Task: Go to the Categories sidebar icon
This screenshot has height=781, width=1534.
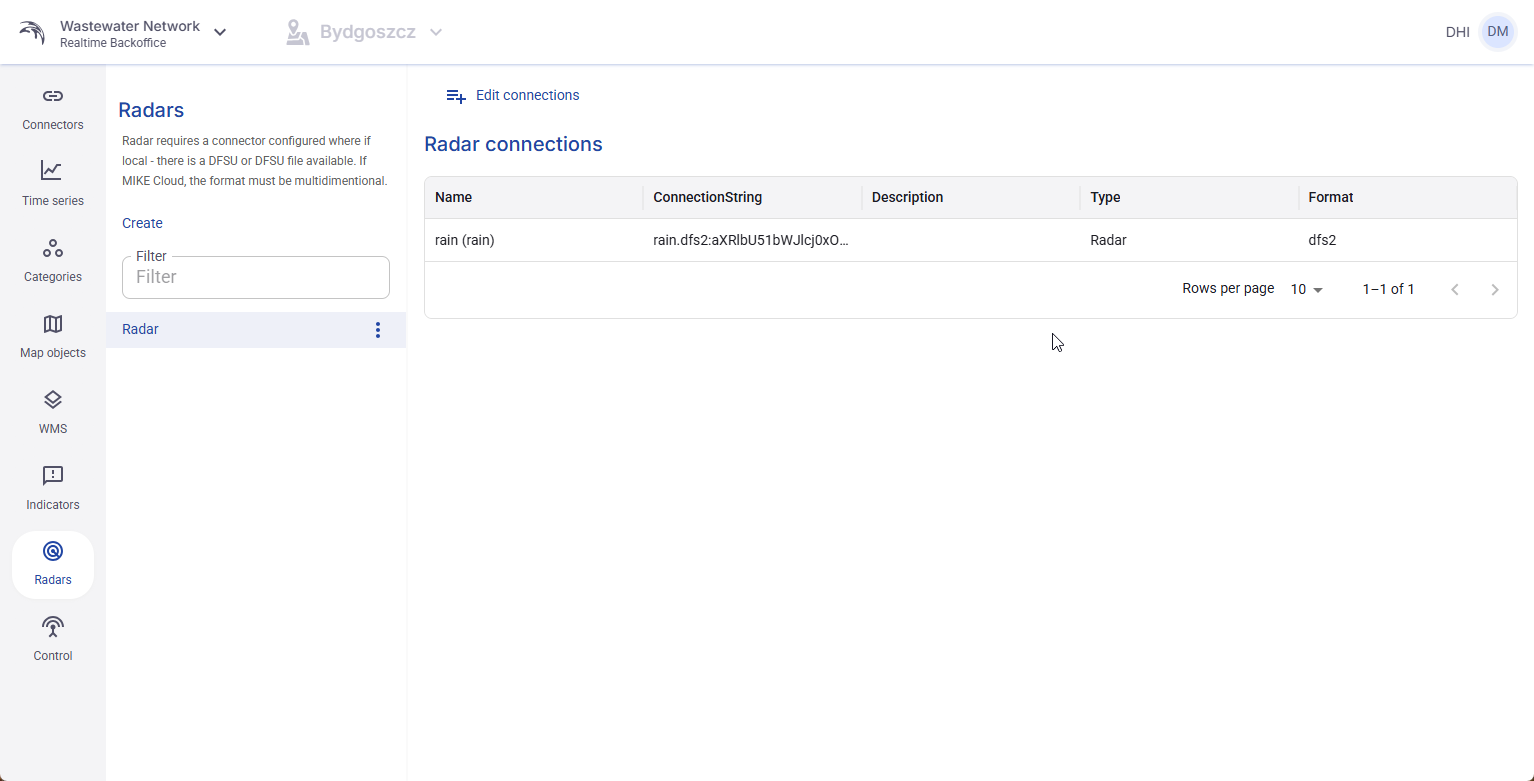Action: [x=52, y=247]
